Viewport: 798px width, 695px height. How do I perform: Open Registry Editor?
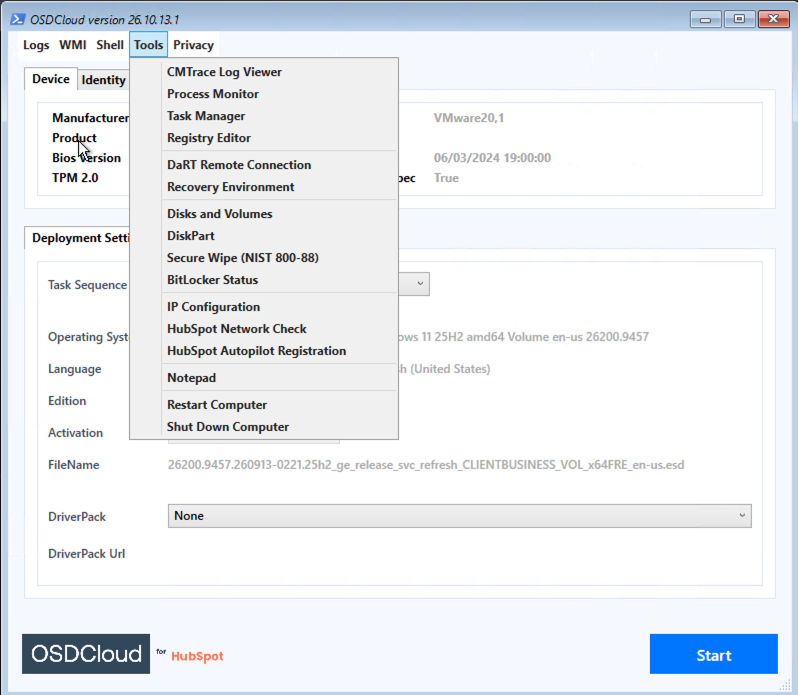coord(279,138)
